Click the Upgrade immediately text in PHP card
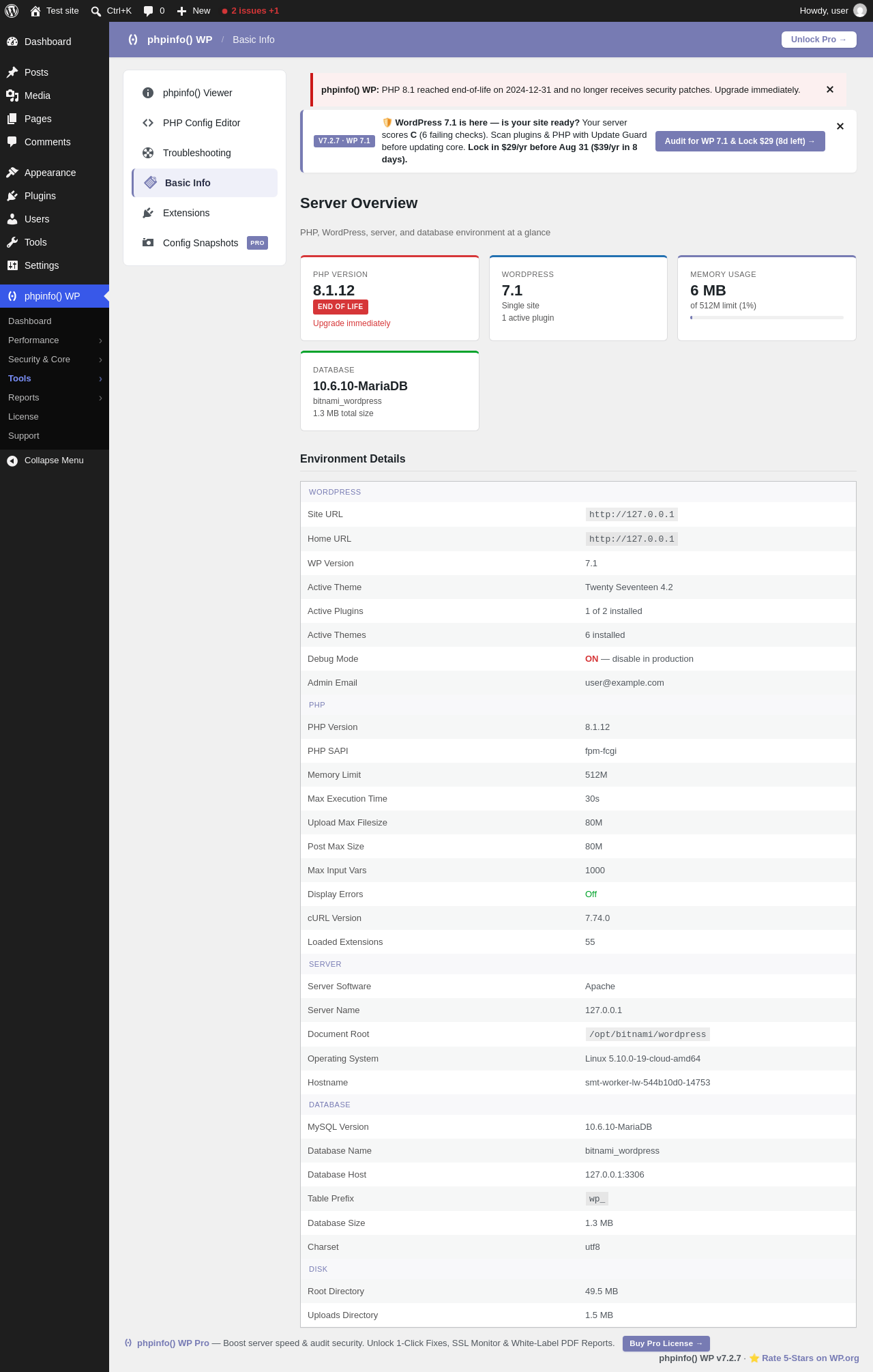 (x=351, y=323)
